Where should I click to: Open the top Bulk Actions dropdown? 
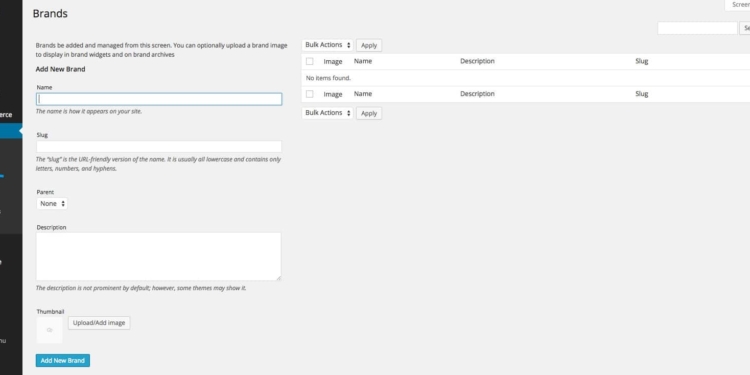pyautogui.click(x=327, y=45)
